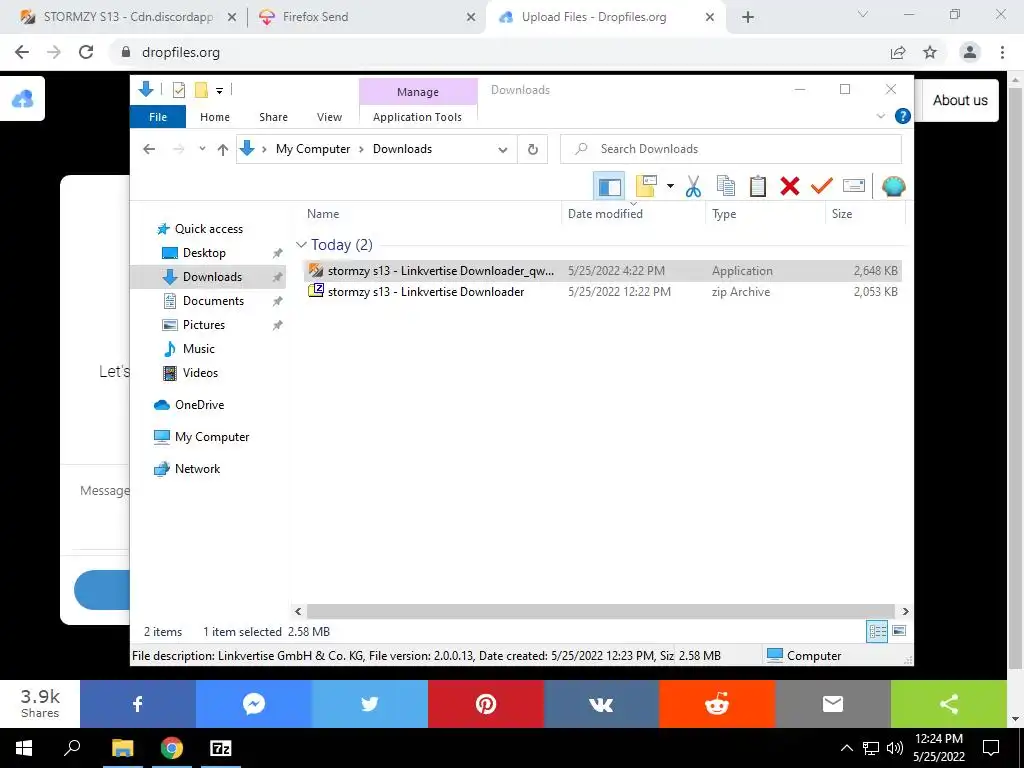Screen dimensions: 1024x768
Task: Open Videos in navigation pane
Action: pos(200,373)
